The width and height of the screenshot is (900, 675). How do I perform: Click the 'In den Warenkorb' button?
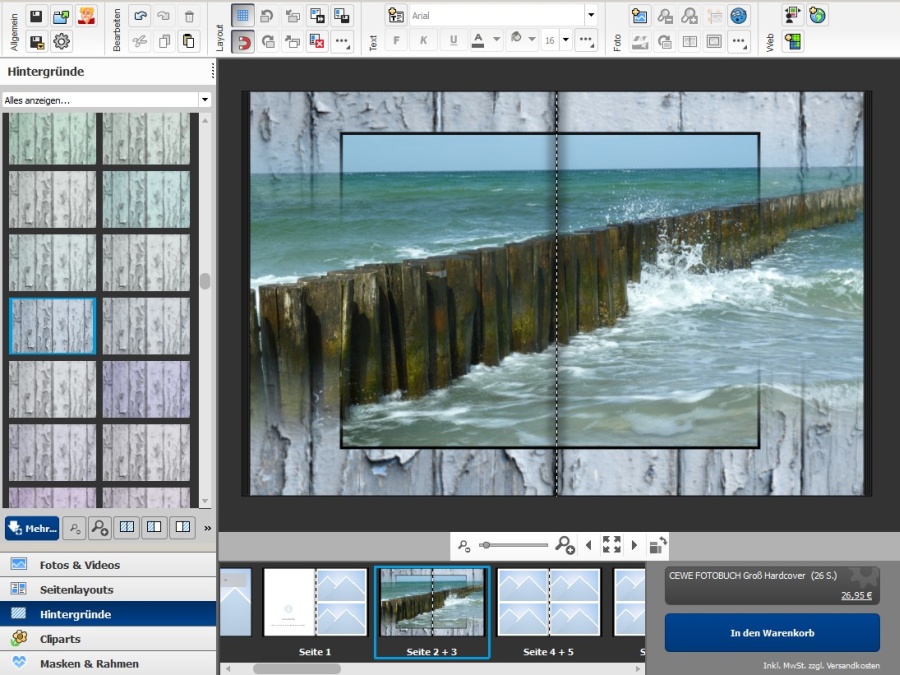coord(771,633)
